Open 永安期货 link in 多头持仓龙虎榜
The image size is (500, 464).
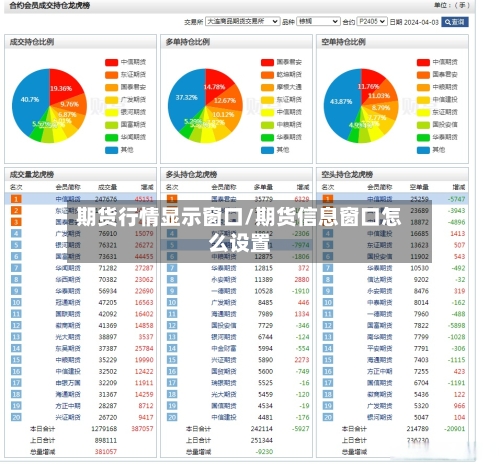(224, 279)
